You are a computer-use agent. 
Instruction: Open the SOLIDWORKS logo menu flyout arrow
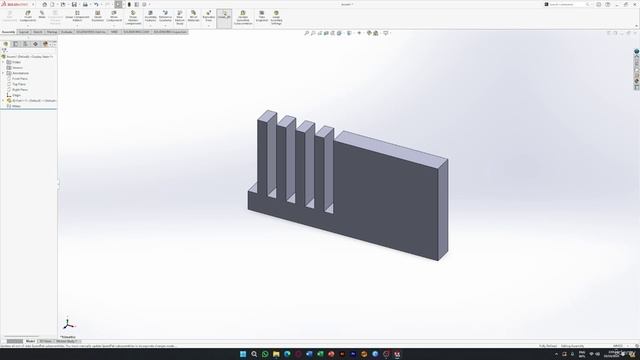33,4
